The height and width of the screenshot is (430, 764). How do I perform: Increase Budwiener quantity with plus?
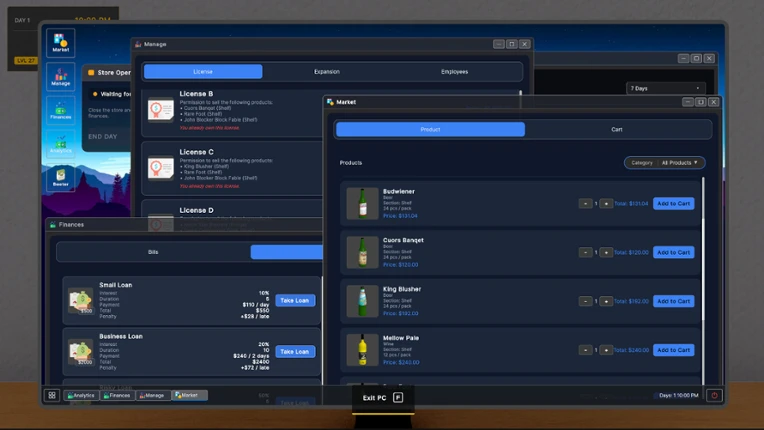[x=606, y=204]
